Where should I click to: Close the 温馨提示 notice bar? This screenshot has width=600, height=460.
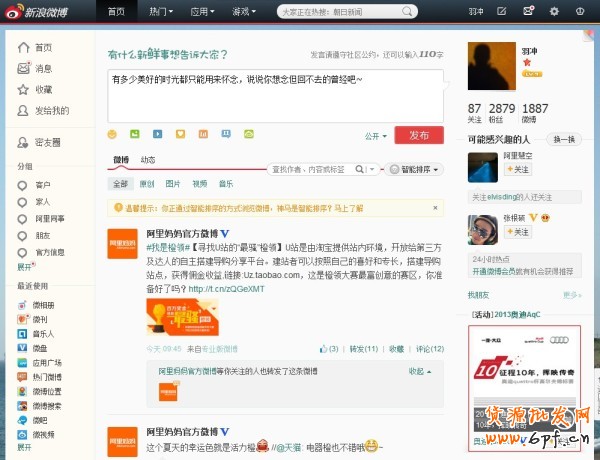coord(435,208)
